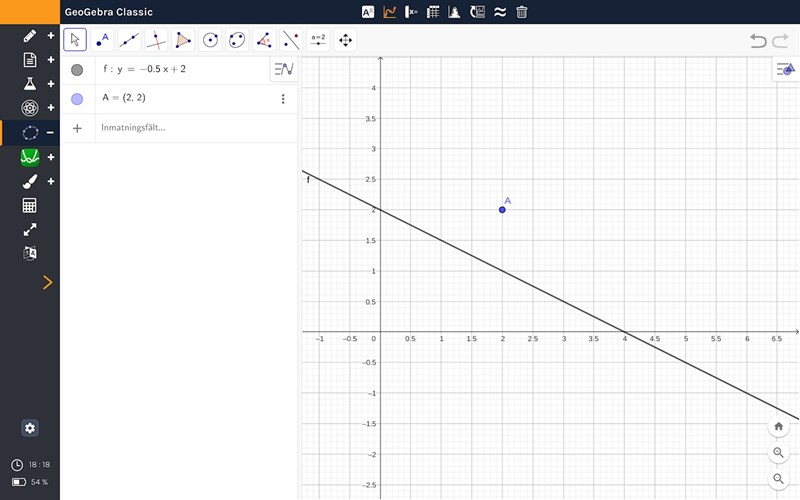Select the Polygon tool

coord(183,40)
